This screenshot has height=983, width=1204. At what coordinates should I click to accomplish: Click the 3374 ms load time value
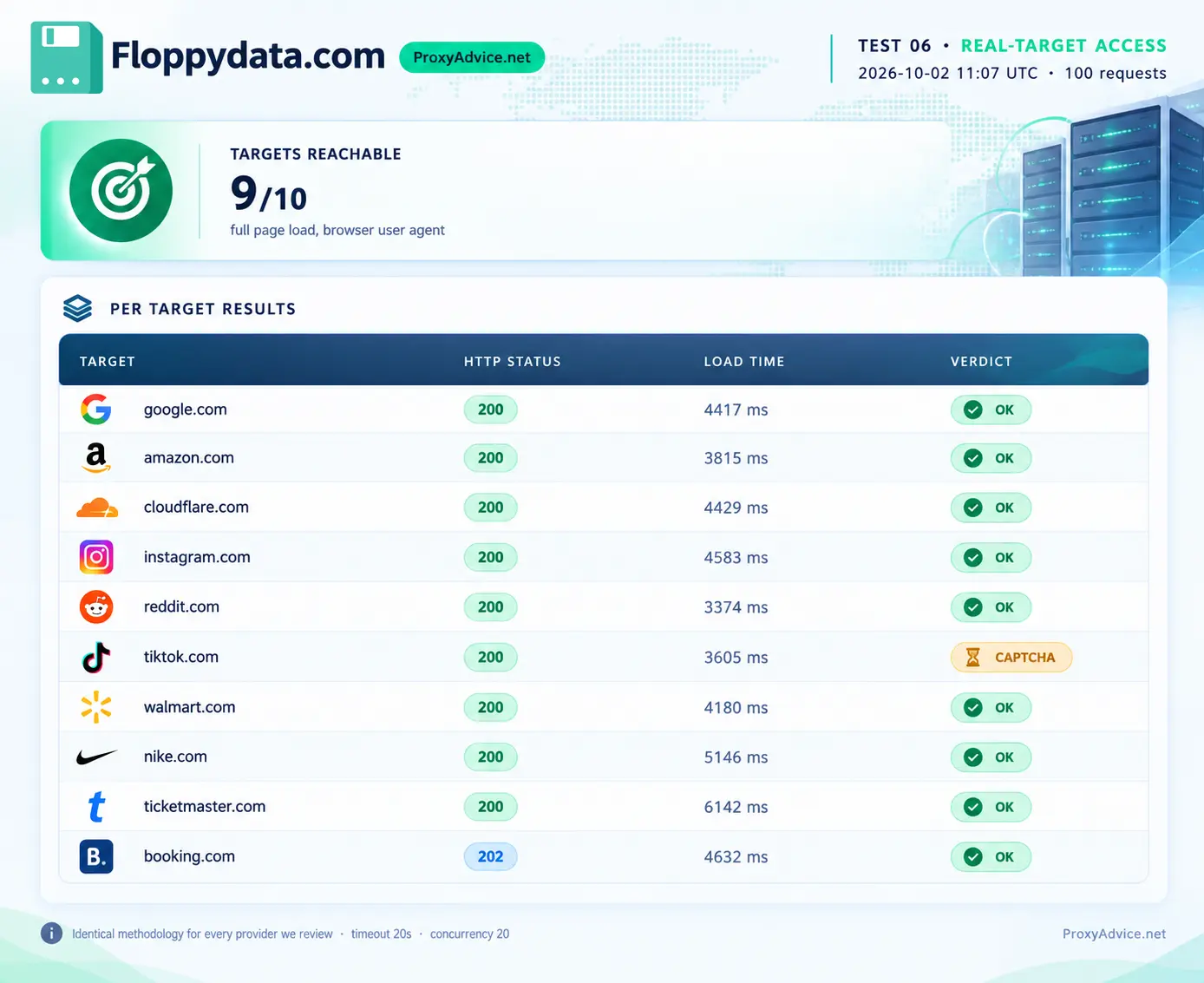[x=736, y=607]
